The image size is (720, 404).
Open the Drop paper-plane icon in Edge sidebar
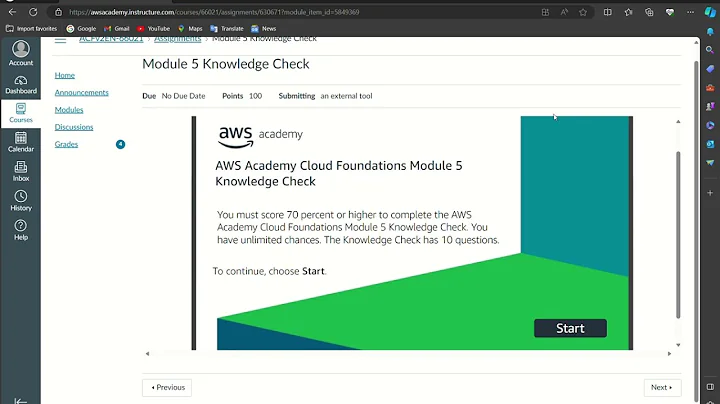(710, 163)
